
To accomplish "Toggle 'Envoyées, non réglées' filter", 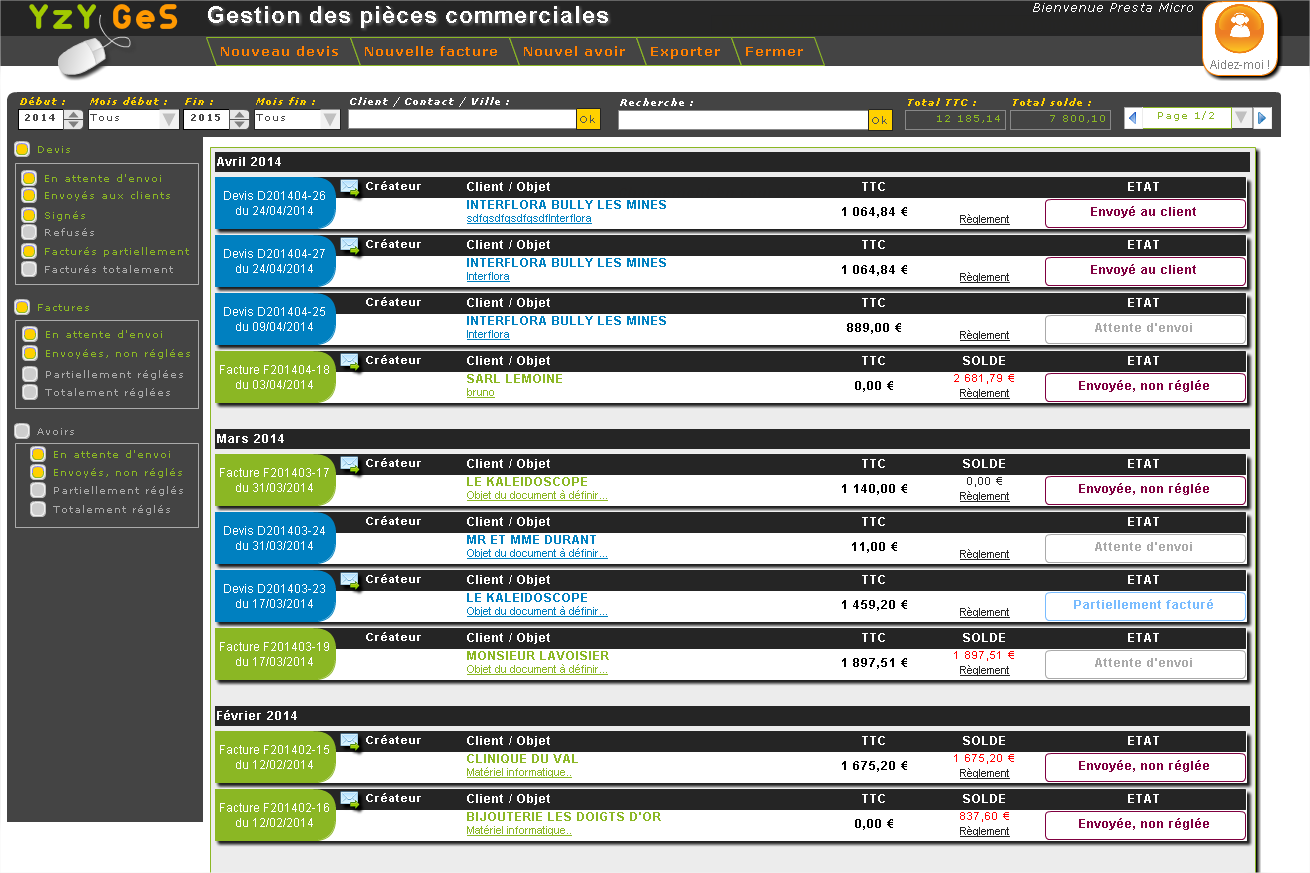I will pyautogui.click(x=29, y=353).
